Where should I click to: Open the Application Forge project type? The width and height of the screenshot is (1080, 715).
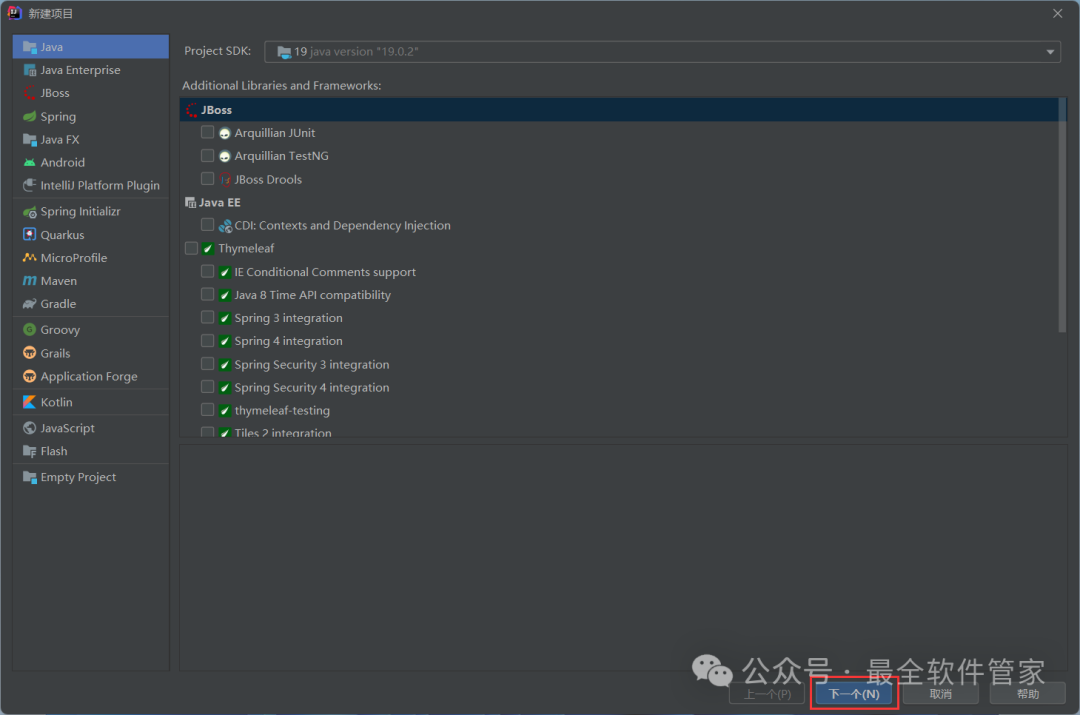click(90, 377)
